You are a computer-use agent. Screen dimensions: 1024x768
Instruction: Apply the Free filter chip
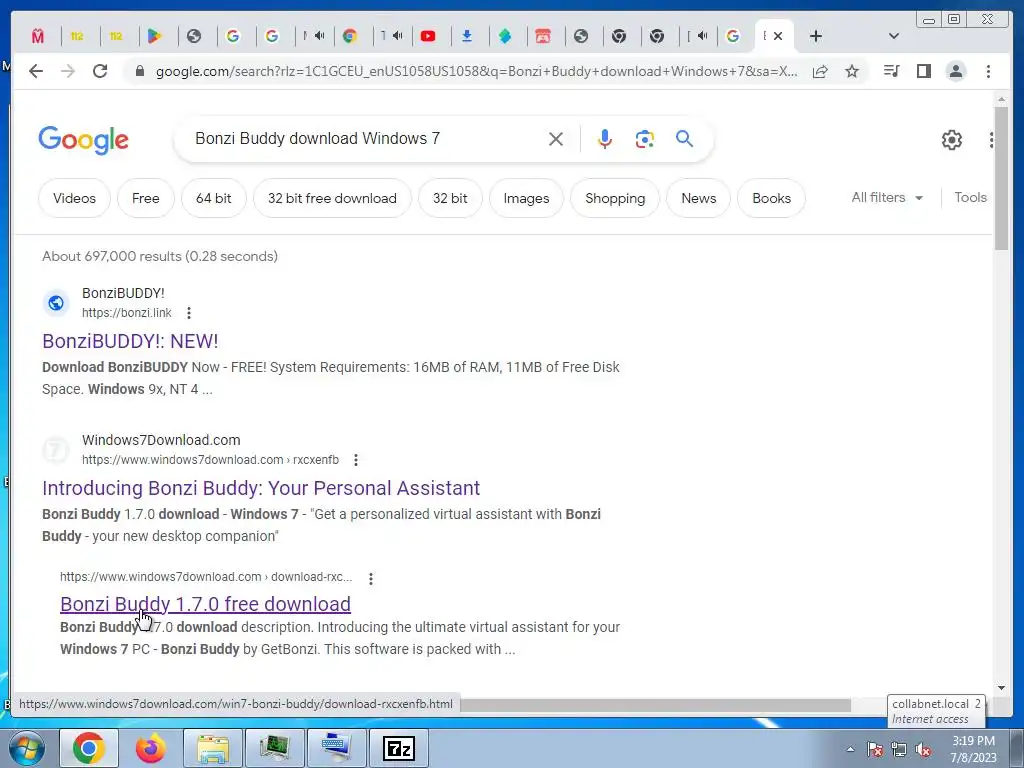click(146, 198)
